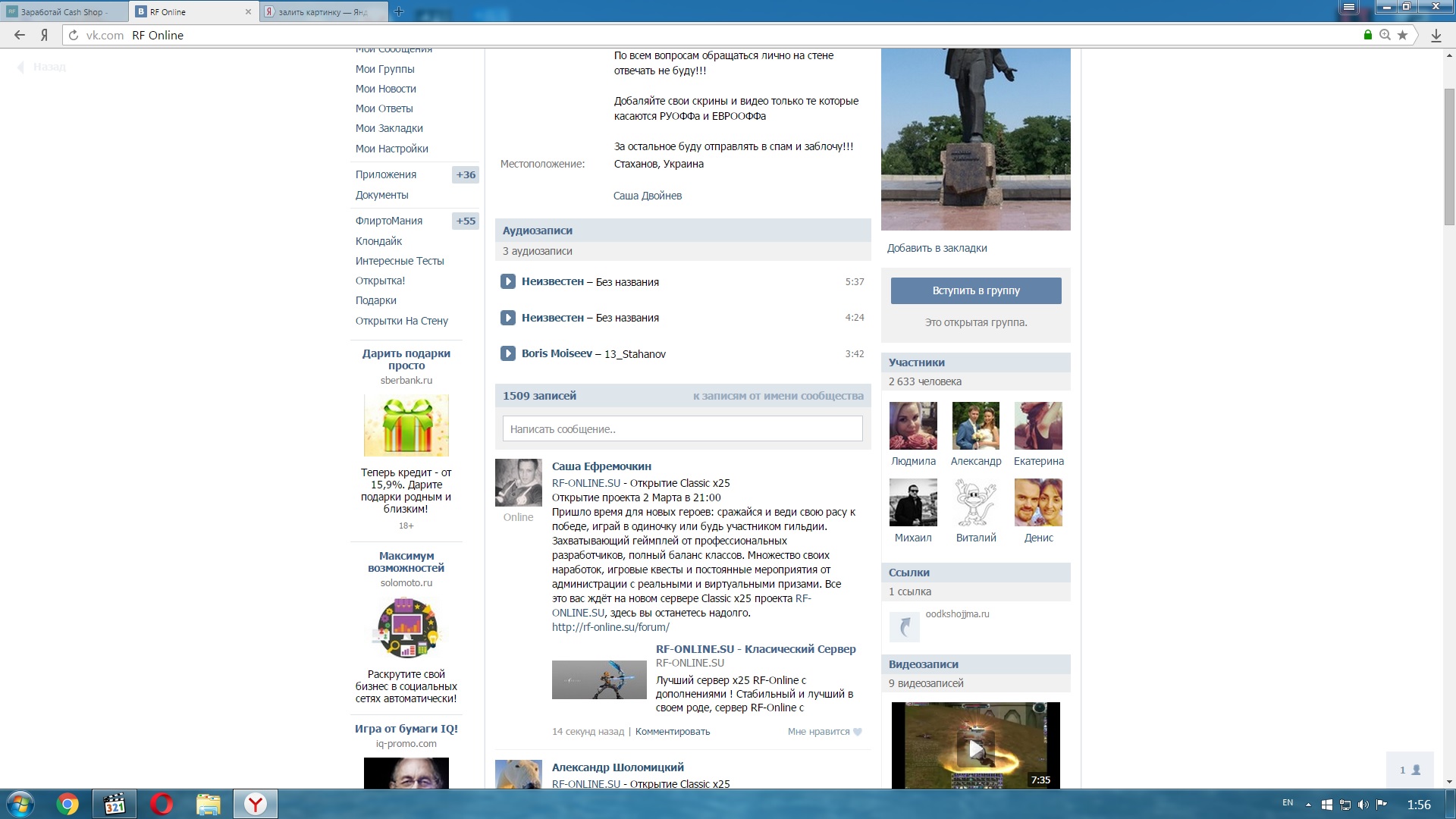The height and width of the screenshot is (819, 1456).
Task: Open Людмила member avatar
Action: click(913, 425)
